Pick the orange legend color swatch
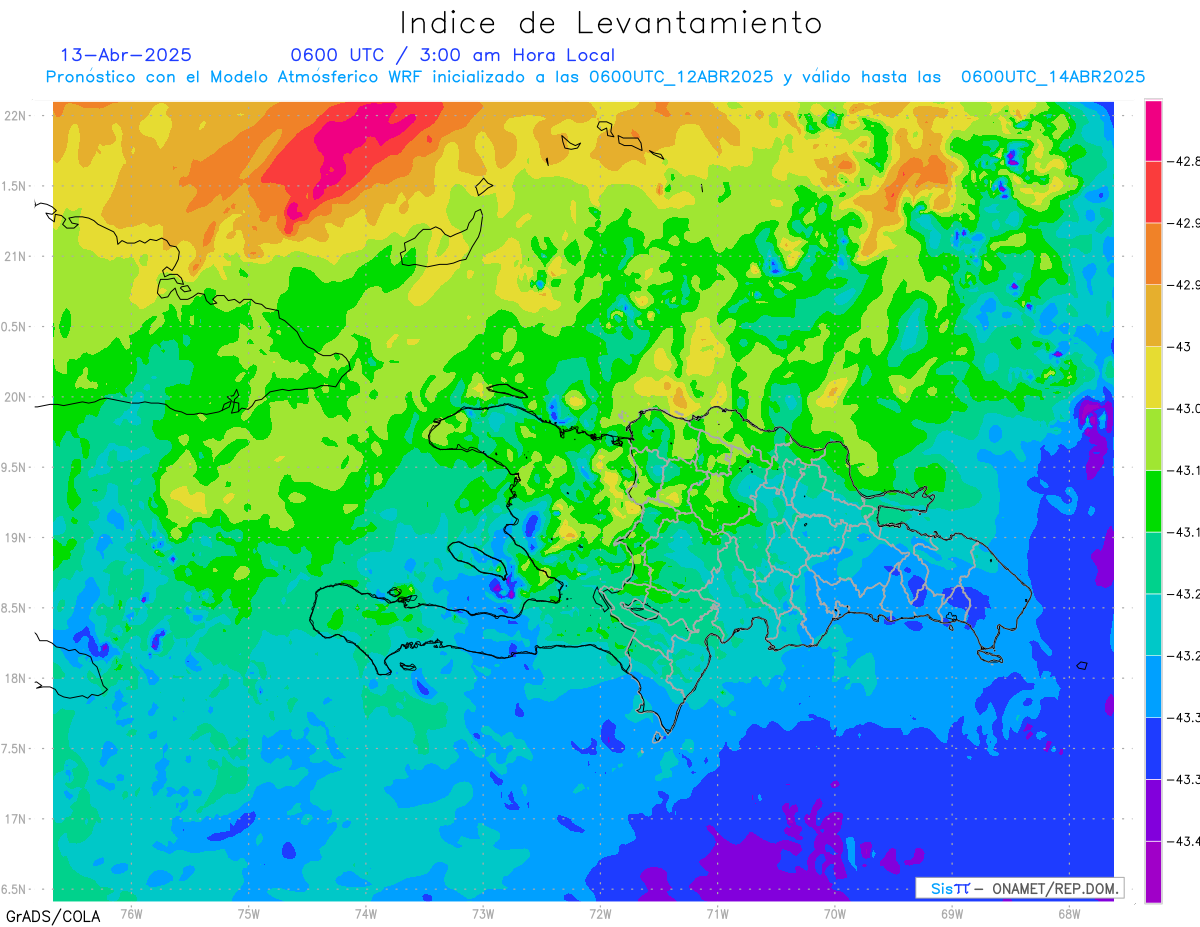Viewport: 1200px width, 927px height. pos(1153,253)
